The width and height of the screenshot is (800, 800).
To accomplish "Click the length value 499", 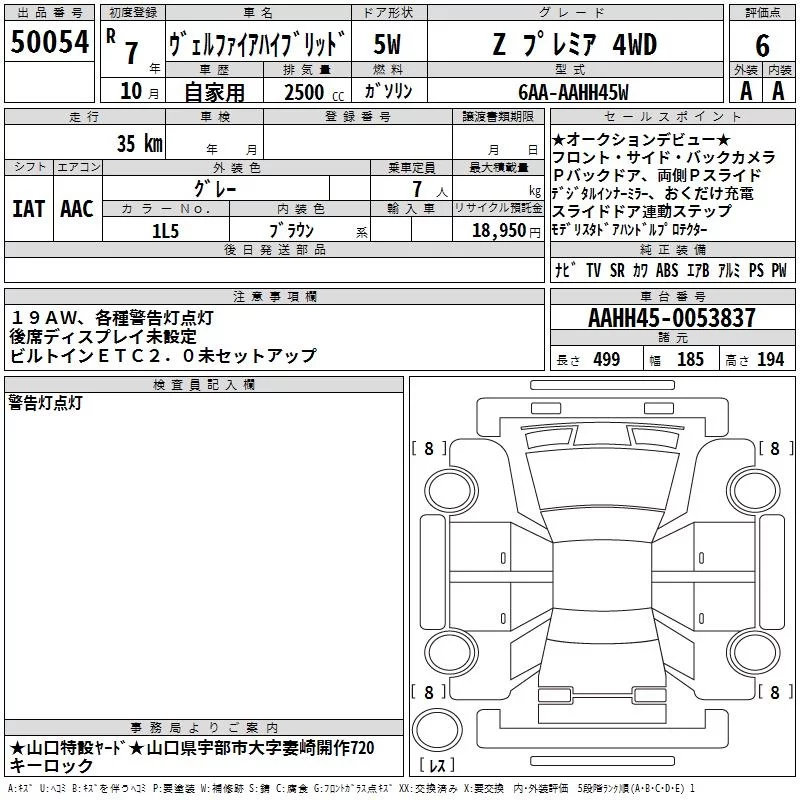I will pos(607,360).
